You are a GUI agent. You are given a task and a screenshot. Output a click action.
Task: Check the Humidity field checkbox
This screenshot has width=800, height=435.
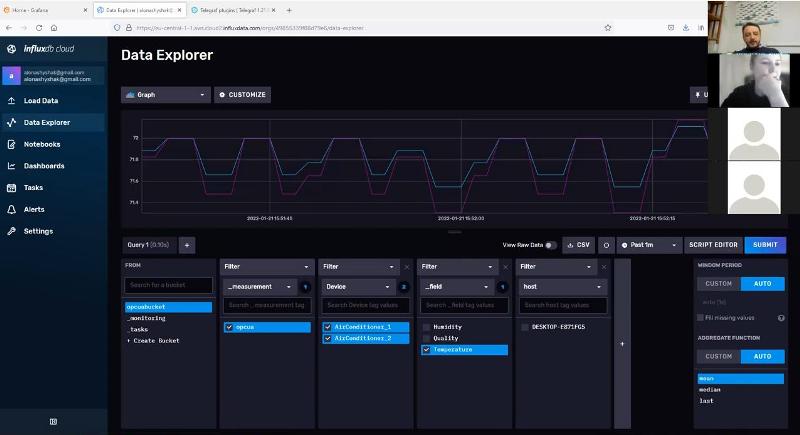tap(427, 327)
